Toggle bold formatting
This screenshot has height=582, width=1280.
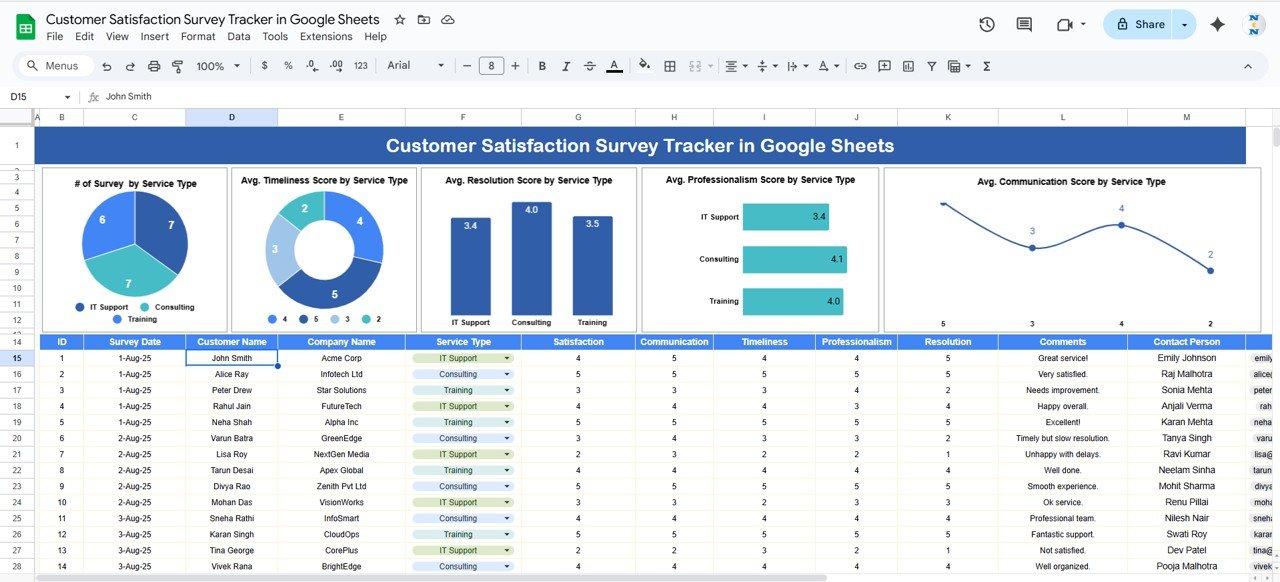(542, 66)
